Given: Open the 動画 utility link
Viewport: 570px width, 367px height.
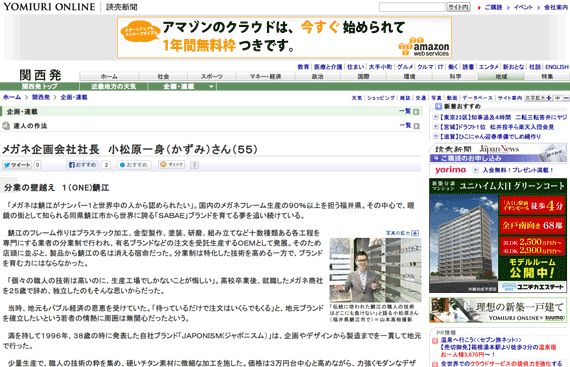Looking at the screenshot, I should 451,98.
